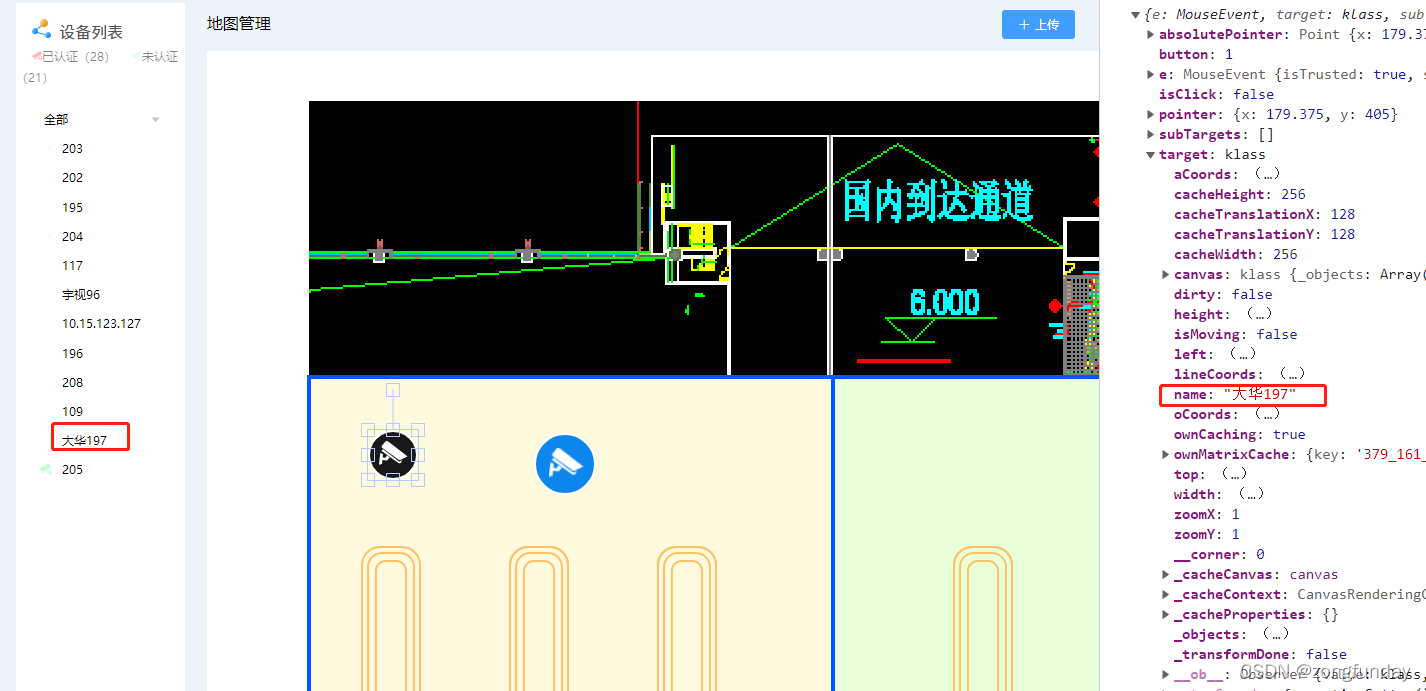Expand the canvas: klass property
Image resolution: width=1426 pixels, height=691 pixels.
(x=1166, y=274)
